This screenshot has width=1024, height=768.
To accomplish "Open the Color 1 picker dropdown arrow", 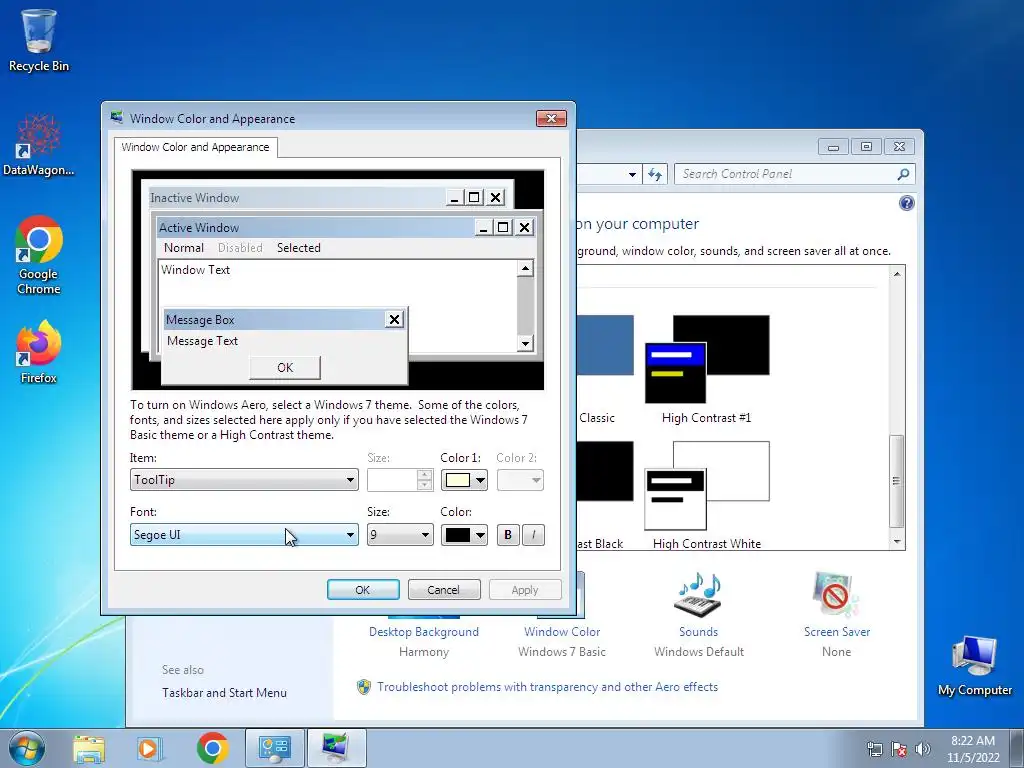I will point(480,481).
